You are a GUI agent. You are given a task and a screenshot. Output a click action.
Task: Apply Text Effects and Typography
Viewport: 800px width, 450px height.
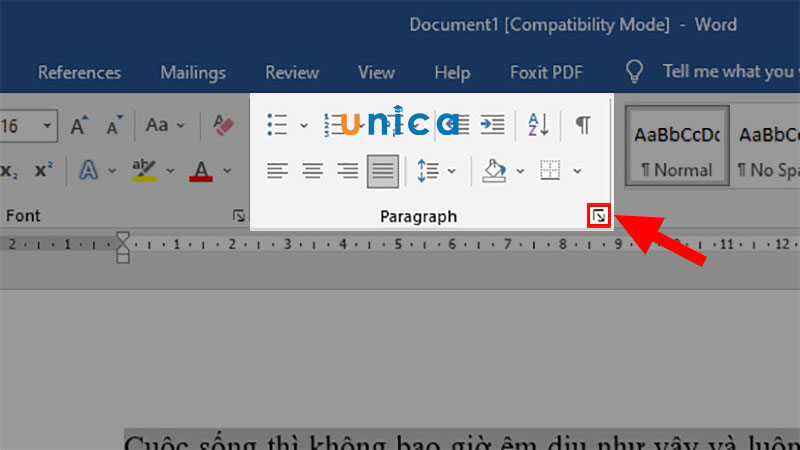tap(88, 170)
